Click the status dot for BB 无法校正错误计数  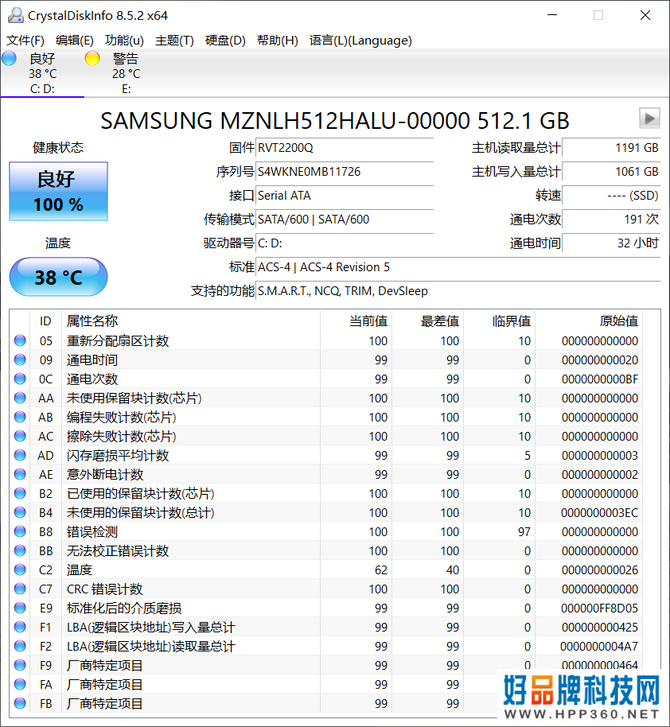pos(20,551)
